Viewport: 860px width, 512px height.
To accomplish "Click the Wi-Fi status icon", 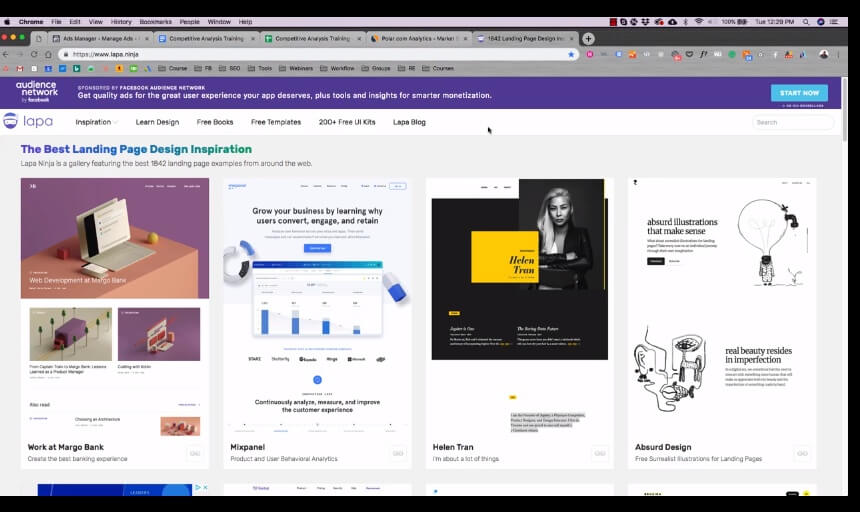I will [699, 22].
